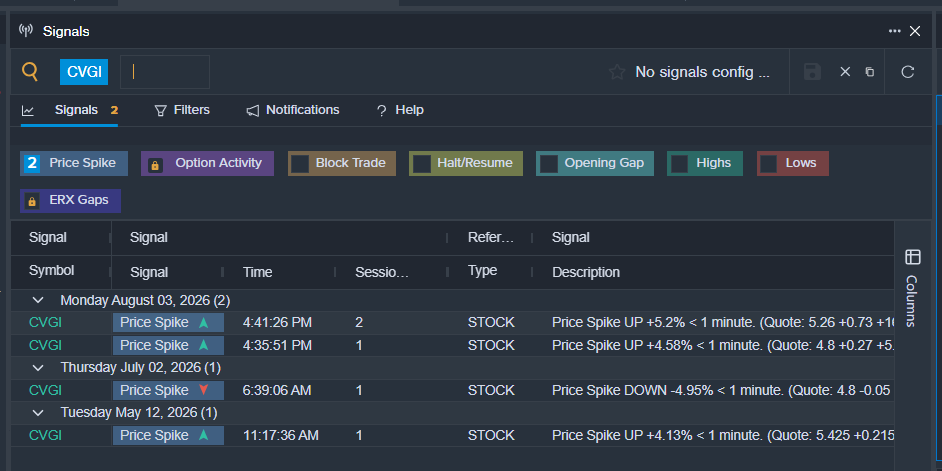Click the 11:17:36 AM time cell

pos(281,435)
